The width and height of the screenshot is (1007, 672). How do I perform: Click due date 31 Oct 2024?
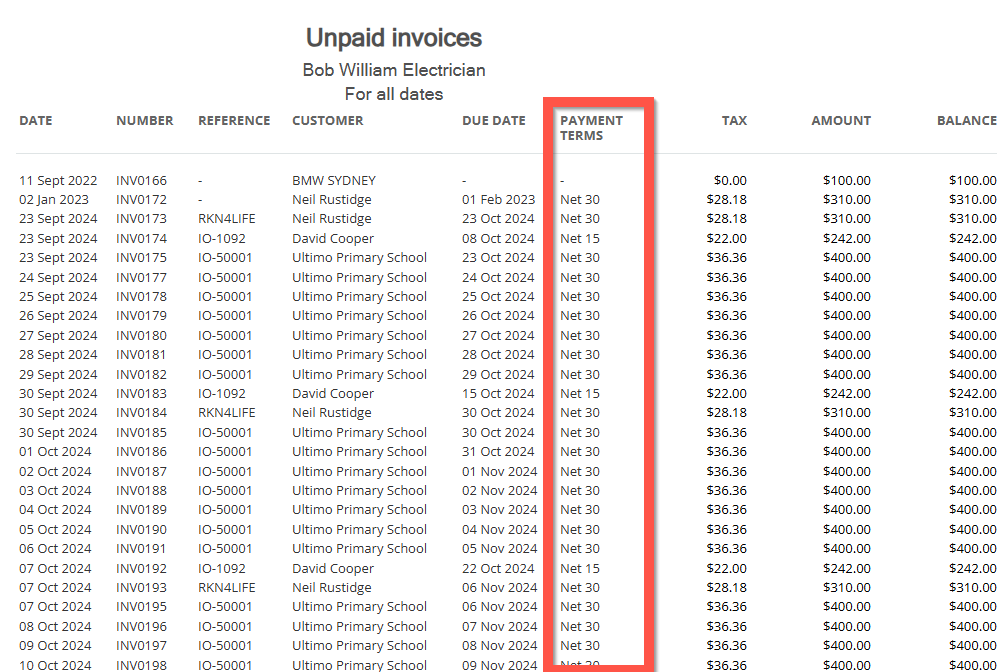[x=498, y=452]
